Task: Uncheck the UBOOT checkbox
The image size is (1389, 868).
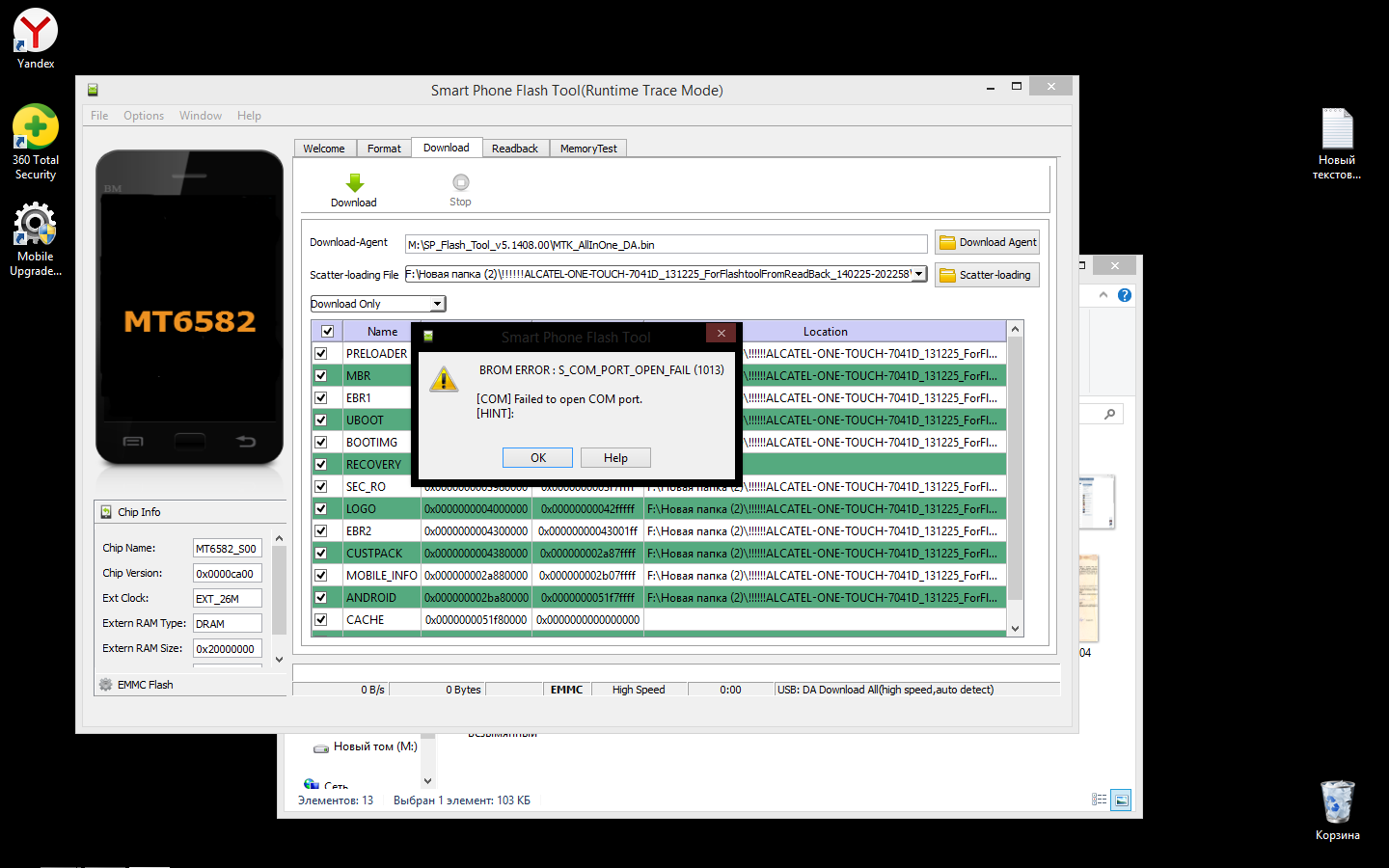Action: tap(321, 420)
